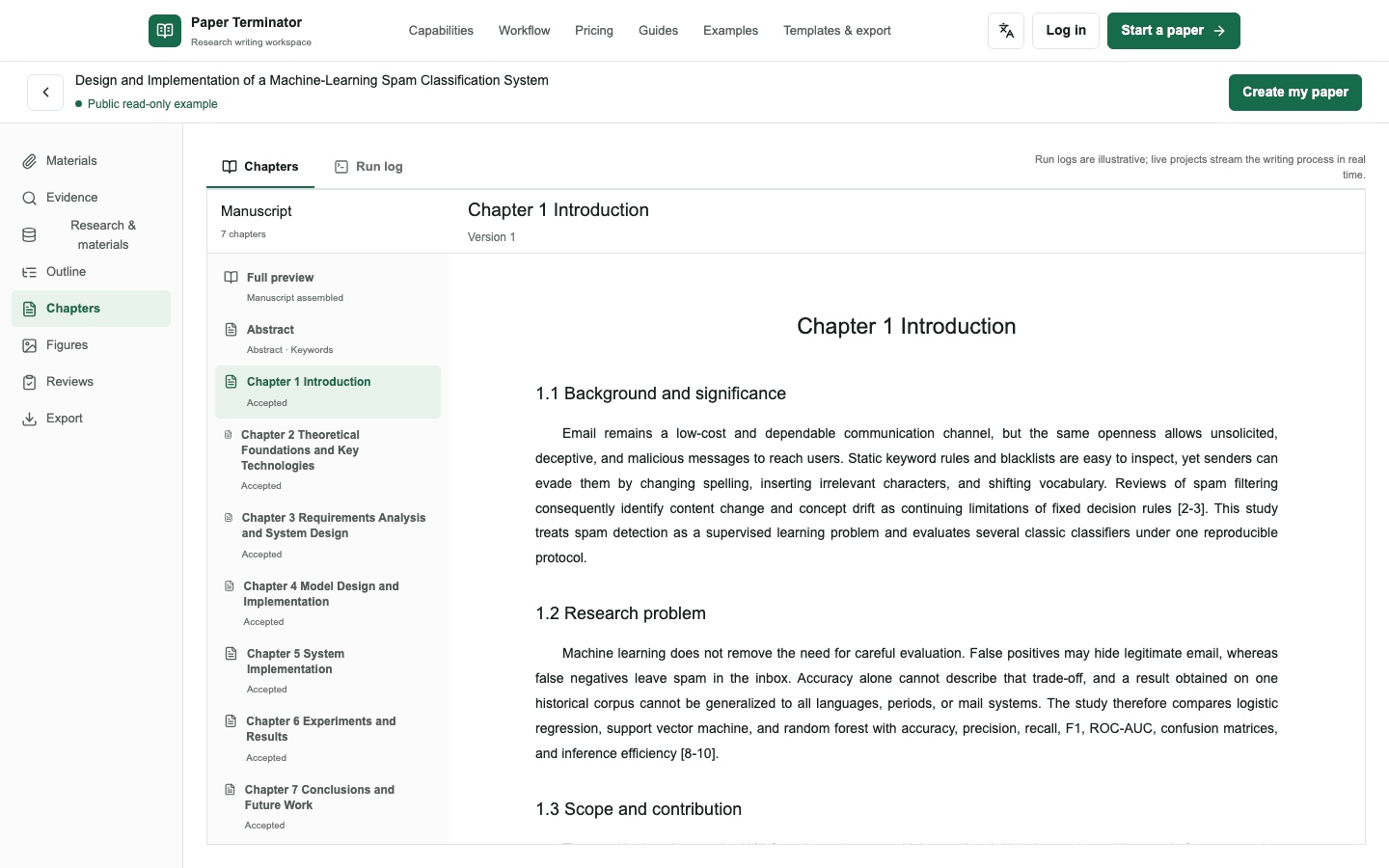
Task: Click the Research & materials database icon
Action: [x=29, y=235]
